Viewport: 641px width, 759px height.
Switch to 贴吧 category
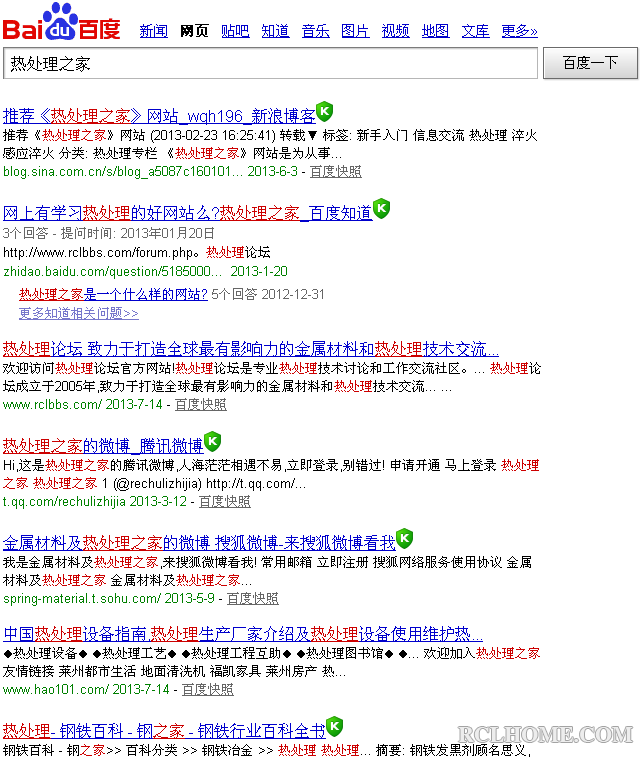(235, 31)
